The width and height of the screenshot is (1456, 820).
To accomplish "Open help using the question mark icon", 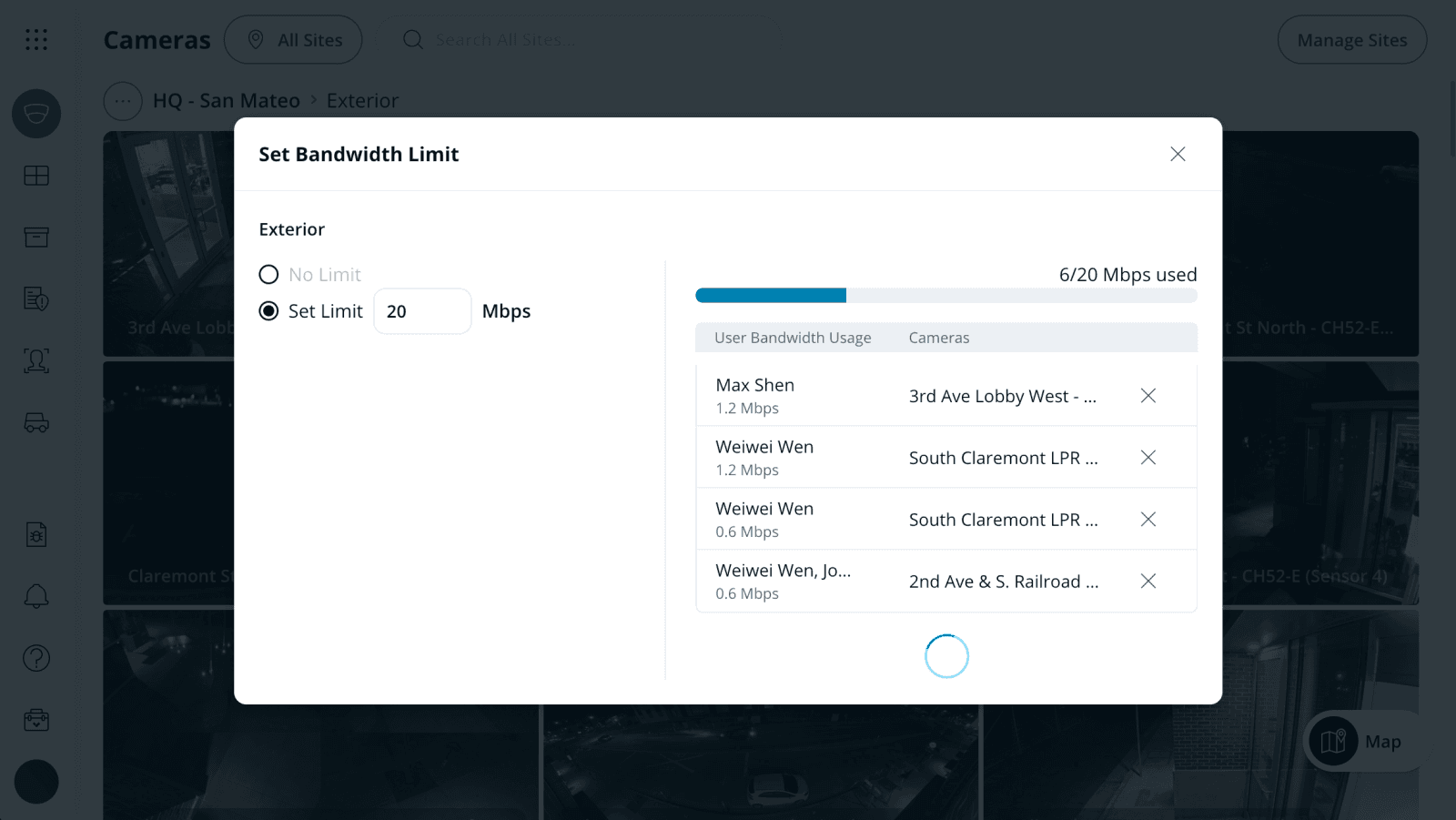I will (x=36, y=658).
